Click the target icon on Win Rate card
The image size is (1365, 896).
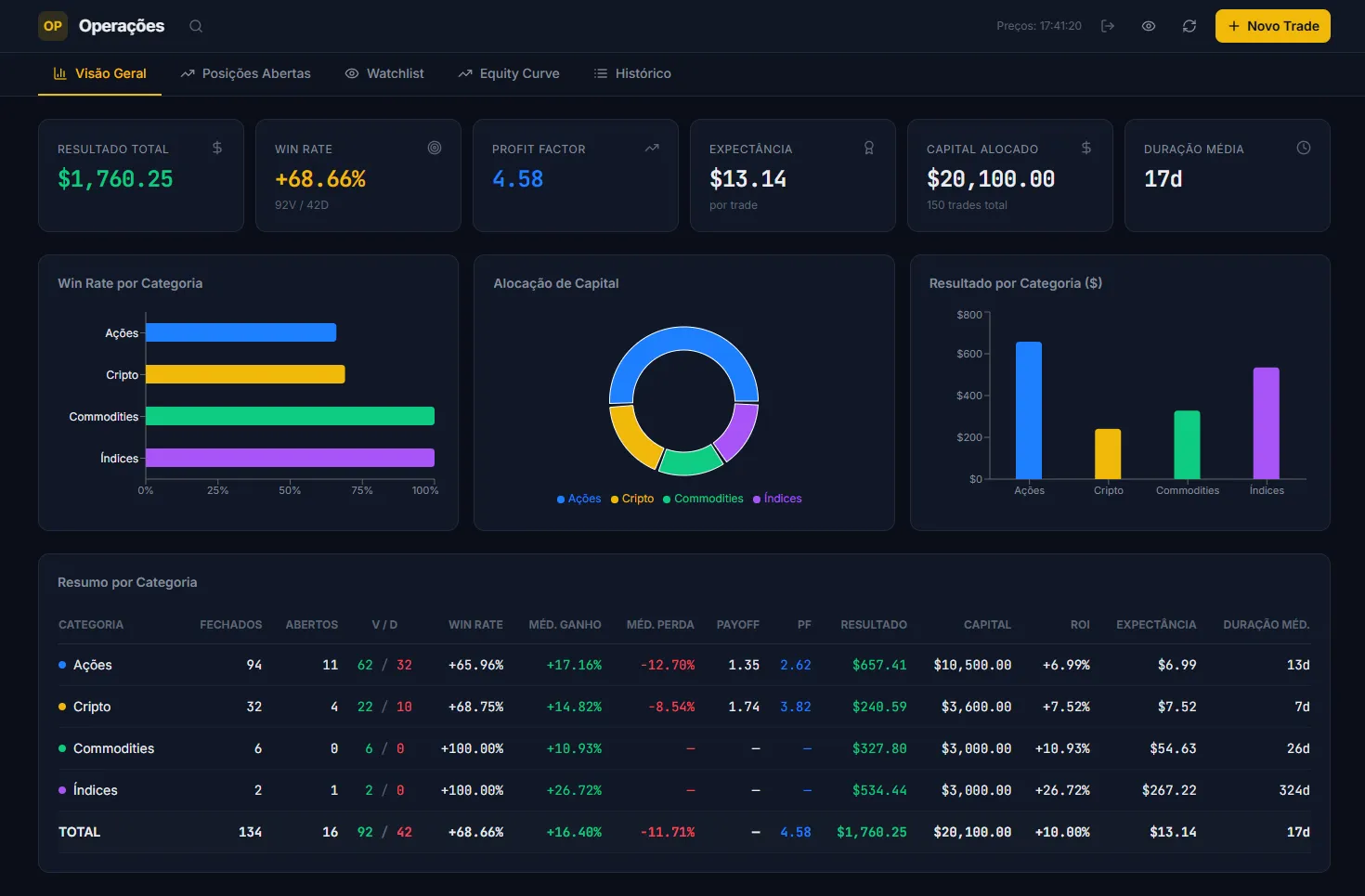(x=435, y=148)
